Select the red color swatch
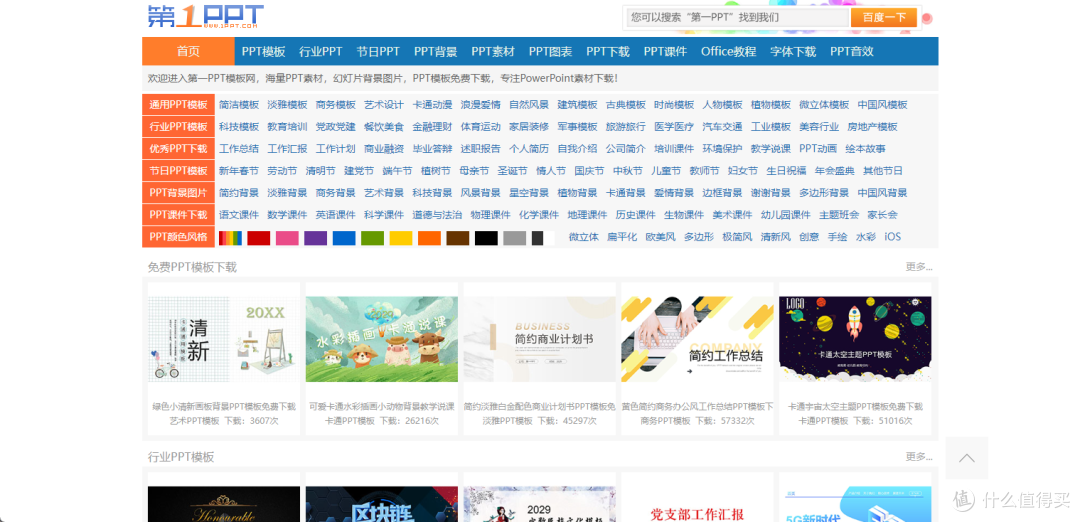1080x522 pixels. click(x=258, y=238)
